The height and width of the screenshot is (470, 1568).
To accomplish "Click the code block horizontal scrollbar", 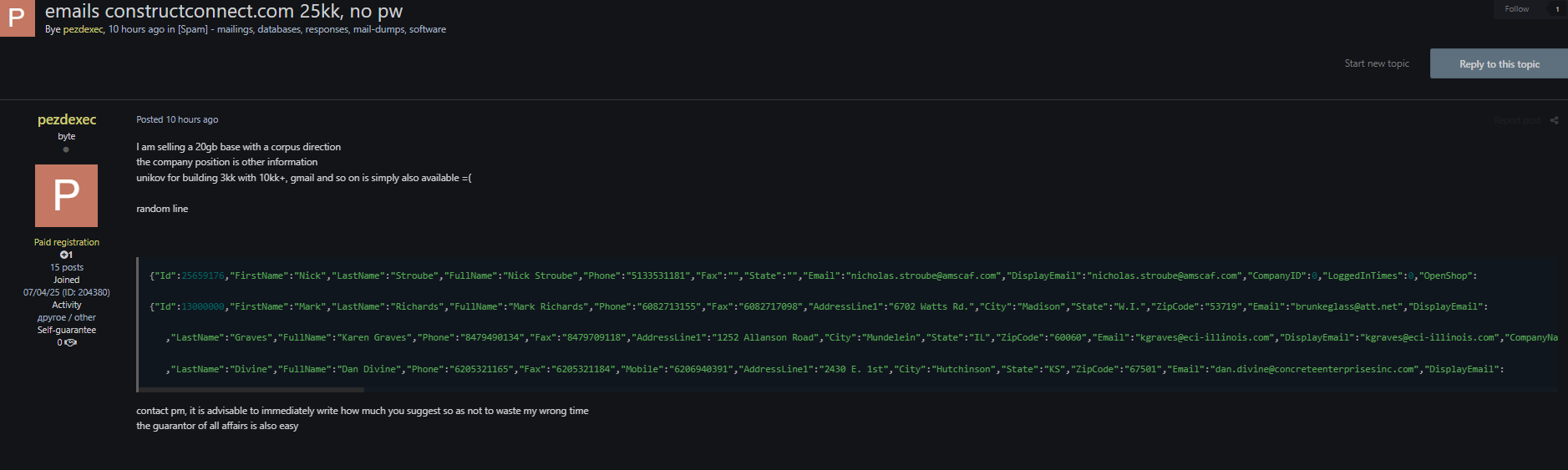I will [251, 390].
